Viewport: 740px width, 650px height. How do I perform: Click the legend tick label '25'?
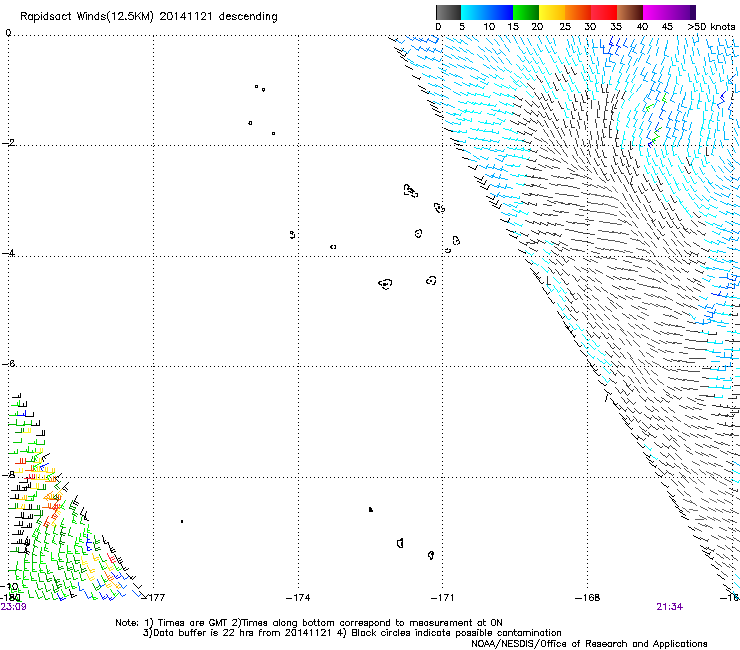[x=565, y=27]
